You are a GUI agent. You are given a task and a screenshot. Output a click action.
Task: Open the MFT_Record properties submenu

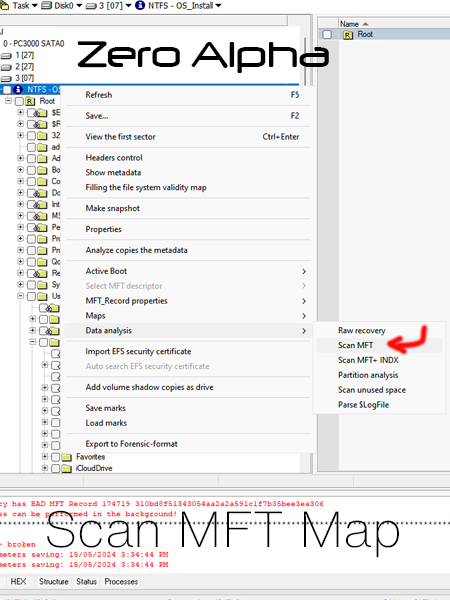pyautogui.click(x=188, y=301)
